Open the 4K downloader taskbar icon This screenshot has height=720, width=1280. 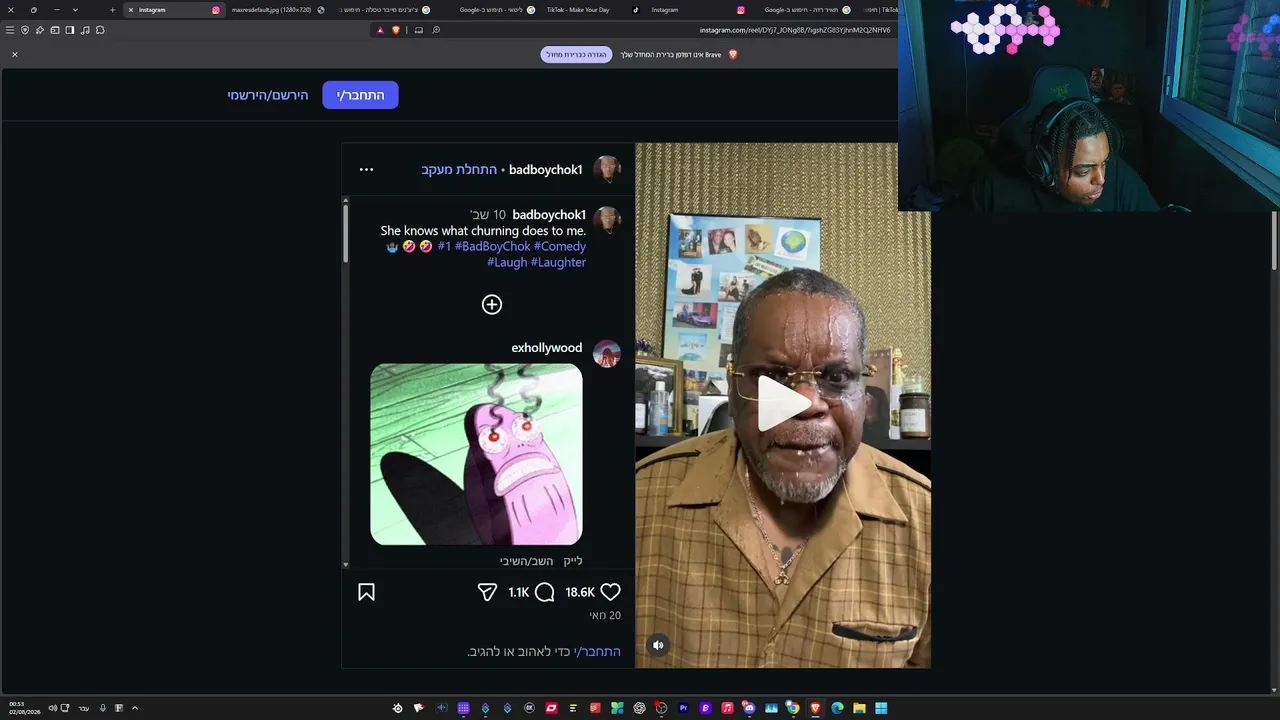(530, 708)
